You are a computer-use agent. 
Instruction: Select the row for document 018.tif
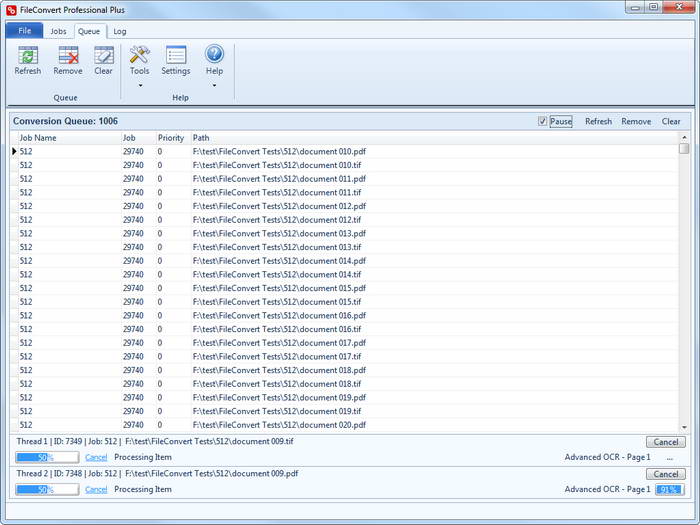pos(344,384)
